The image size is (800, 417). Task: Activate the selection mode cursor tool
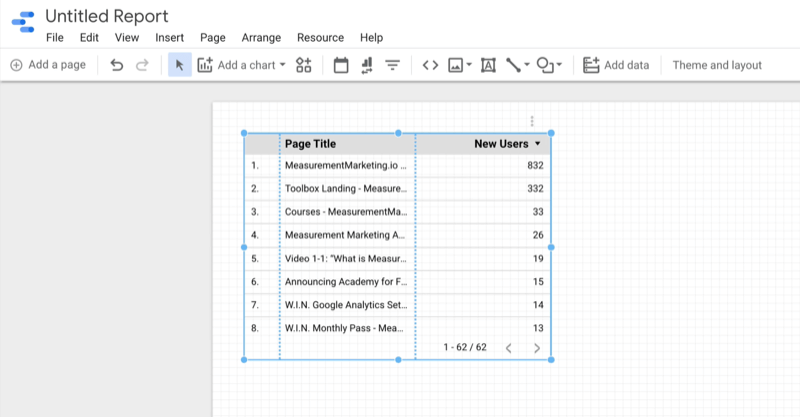tap(180, 65)
